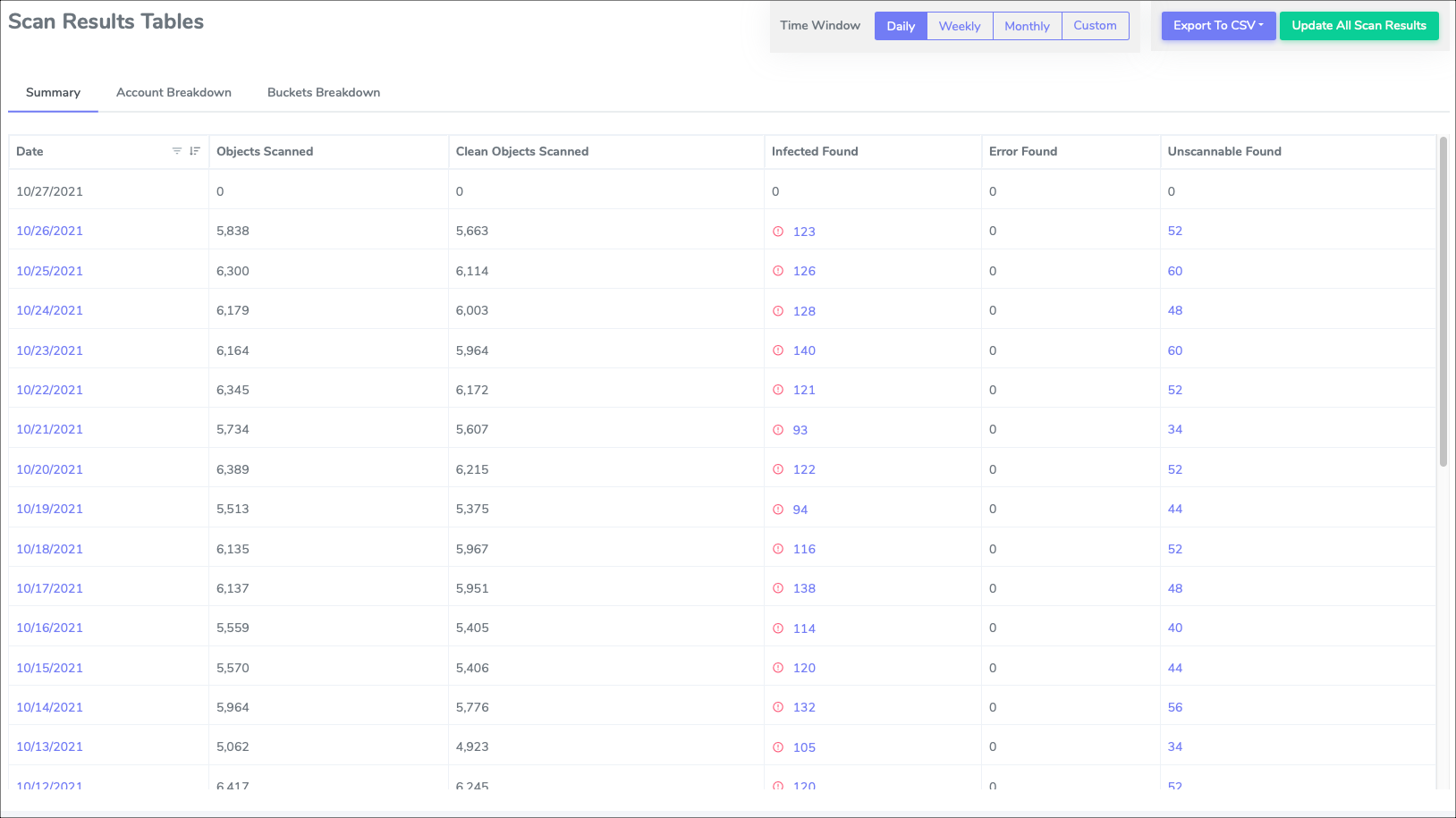Open the Buckets Breakdown tab
The image size is (1456, 818).
point(324,92)
